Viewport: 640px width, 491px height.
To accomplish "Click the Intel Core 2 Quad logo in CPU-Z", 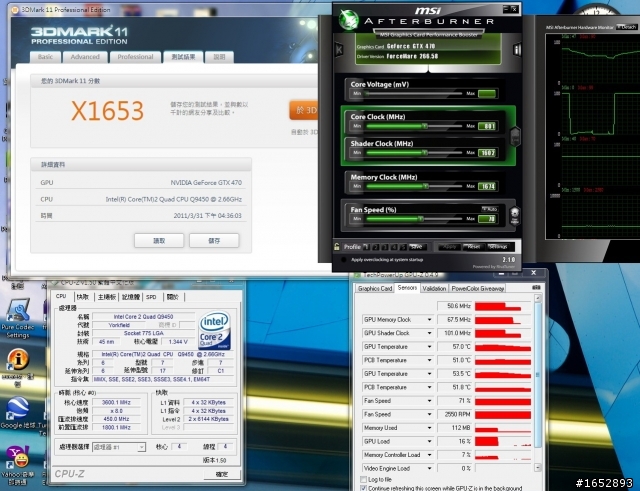I will [x=215, y=331].
